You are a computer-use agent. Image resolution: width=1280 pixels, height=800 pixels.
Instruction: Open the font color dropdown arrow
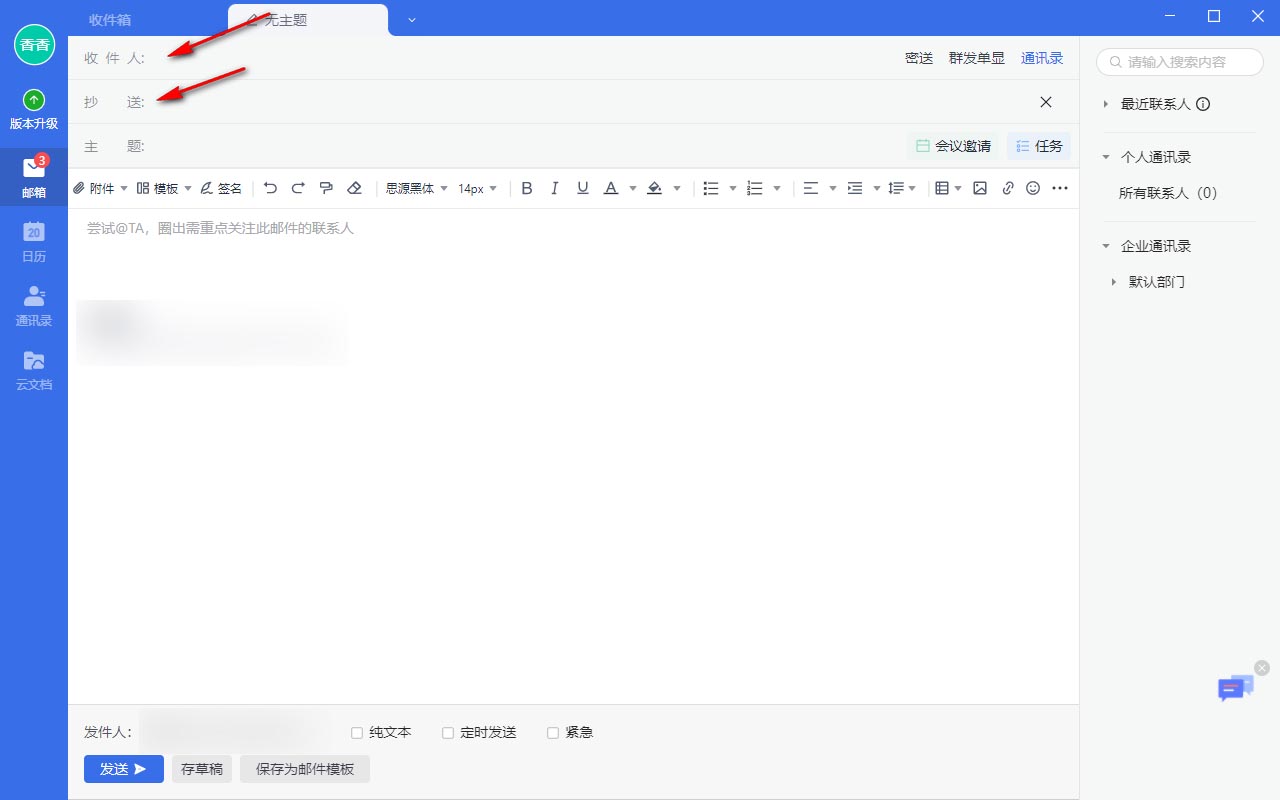[633, 188]
